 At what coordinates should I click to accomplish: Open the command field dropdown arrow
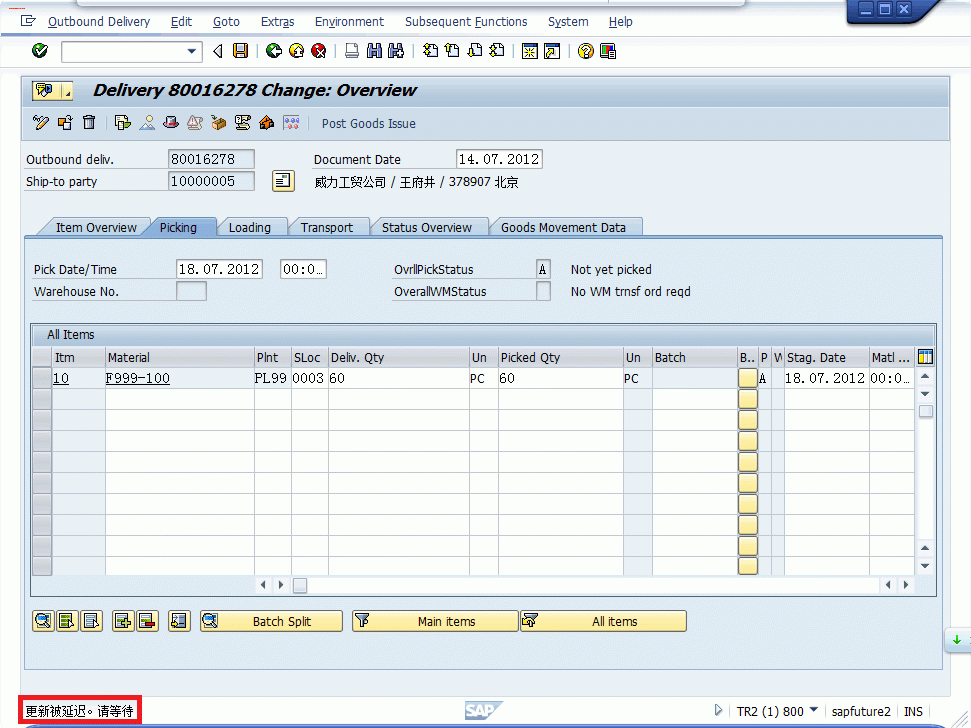click(x=192, y=51)
